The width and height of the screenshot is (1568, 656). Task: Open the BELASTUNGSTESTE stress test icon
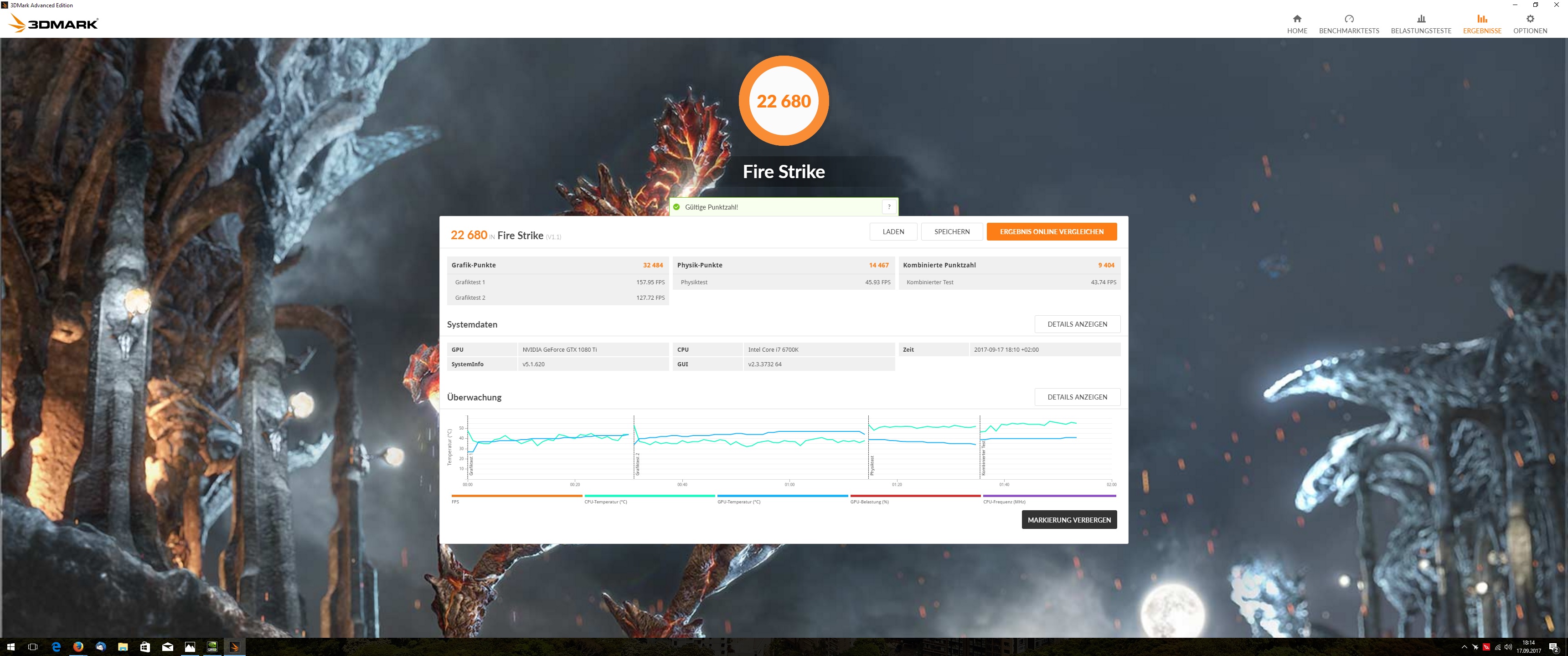1421,19
